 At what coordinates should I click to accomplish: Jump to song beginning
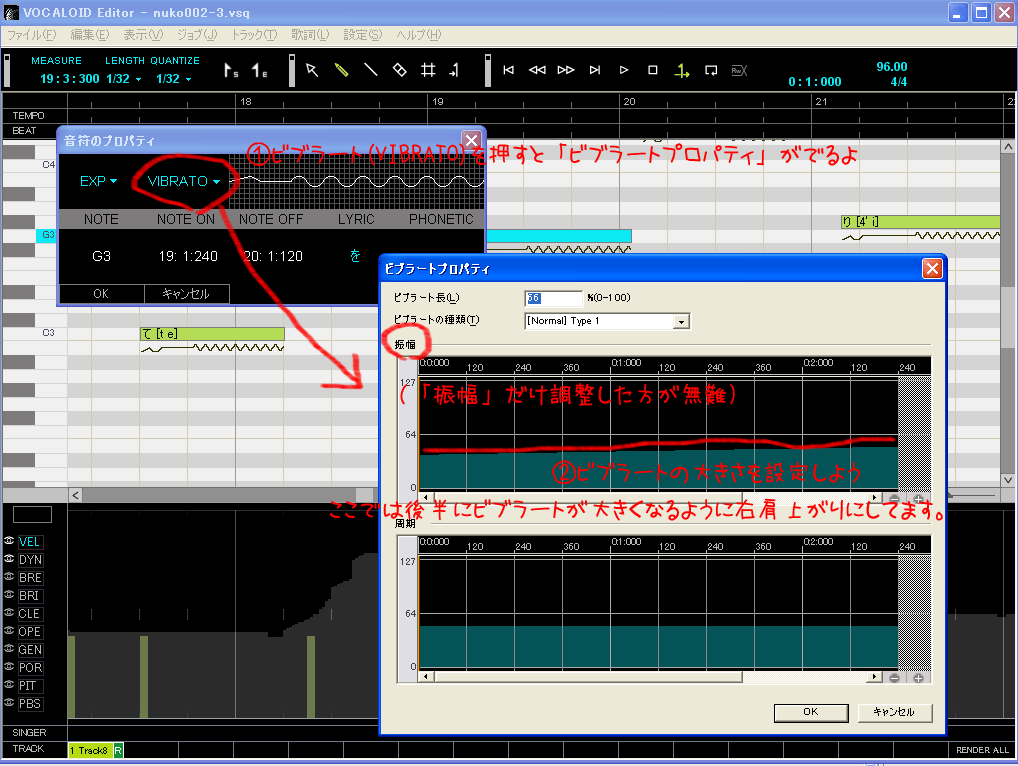click(508, 70)
